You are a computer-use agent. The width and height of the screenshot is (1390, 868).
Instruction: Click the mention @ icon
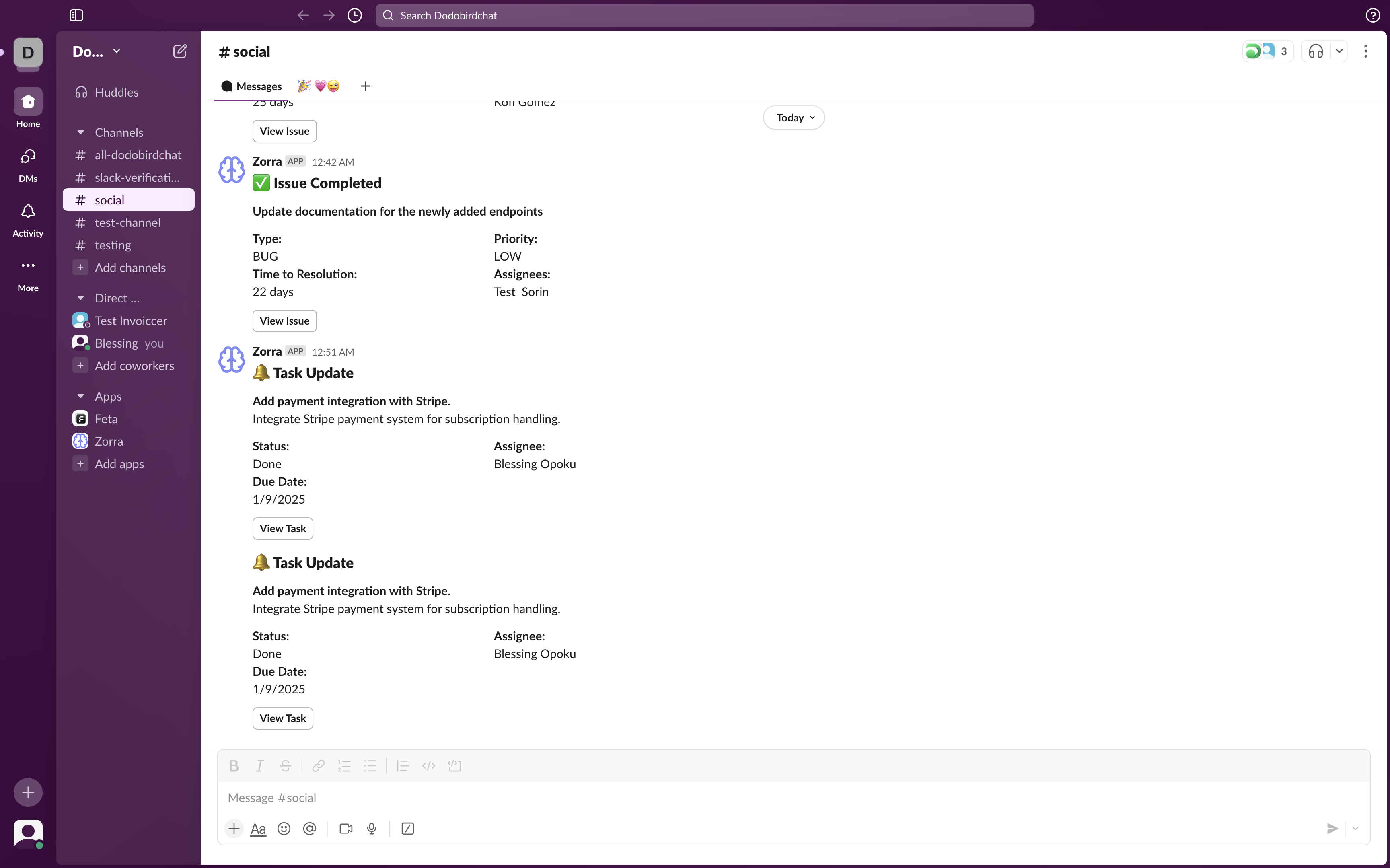[x=309, y=829]
